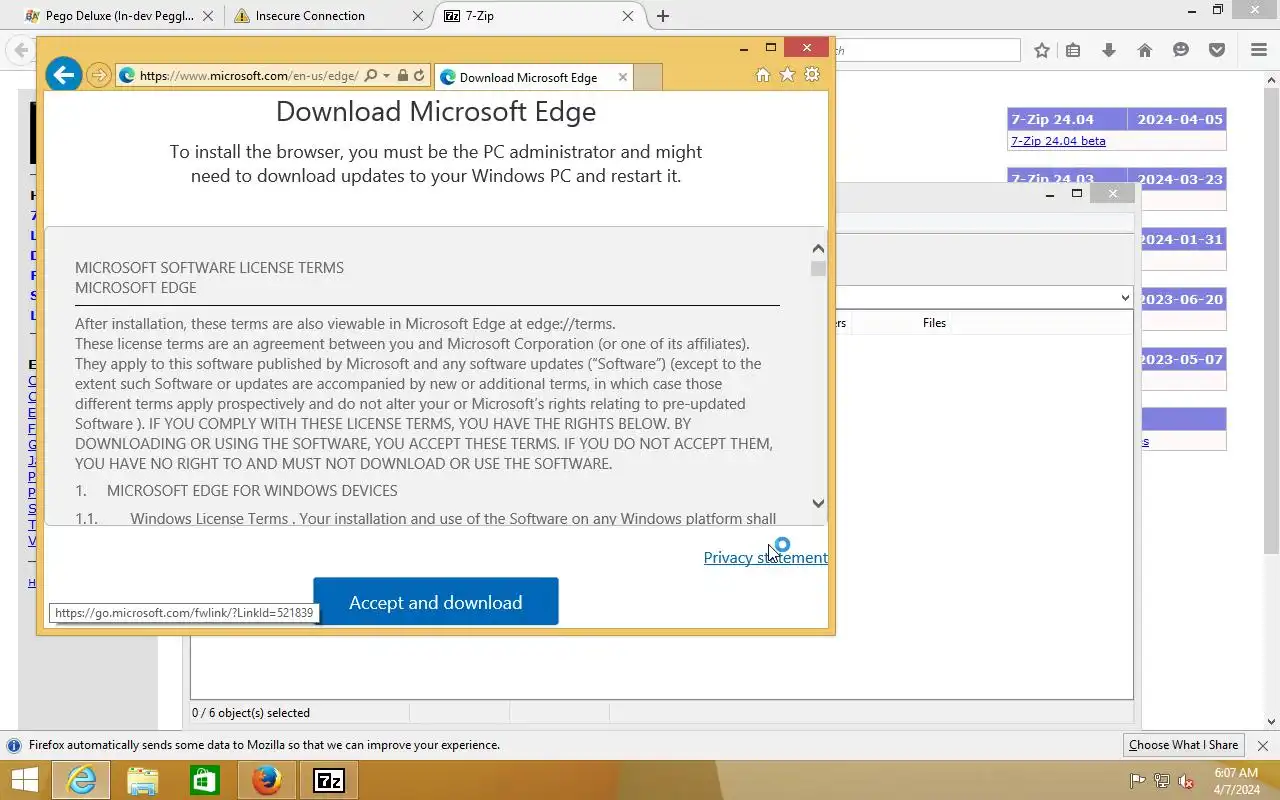Bookmark this page with Firefox star
This screenshot has height=800, width=1280.
click(1042, 50)
